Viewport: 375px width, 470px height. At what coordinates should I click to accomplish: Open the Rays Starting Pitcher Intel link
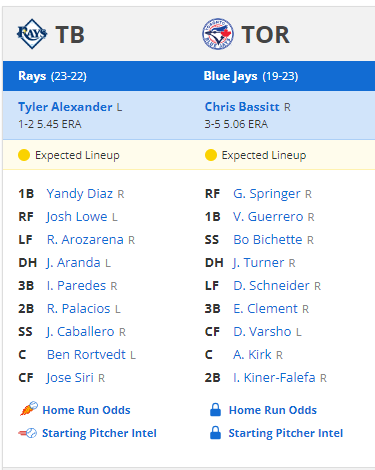click(99, 433)
